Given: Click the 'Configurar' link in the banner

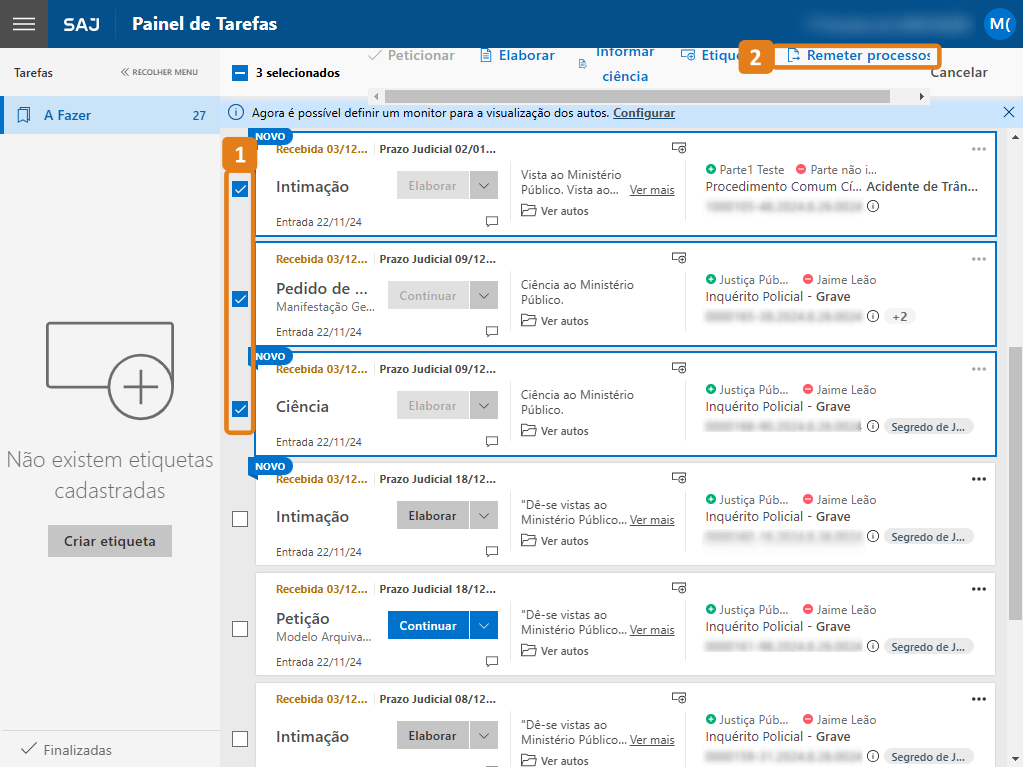Looking at the screenshot, I should [643, 113].
